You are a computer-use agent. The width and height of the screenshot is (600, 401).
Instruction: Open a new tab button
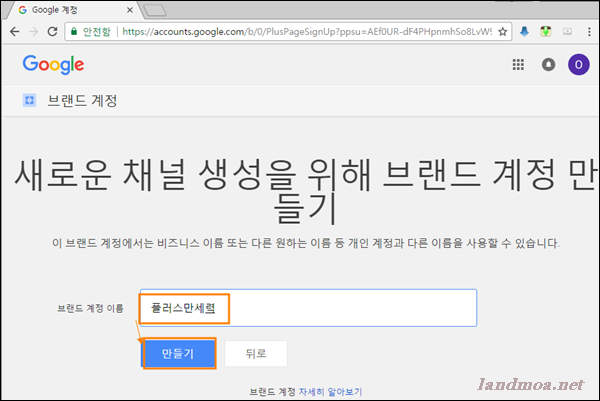(x=155, y=10)
